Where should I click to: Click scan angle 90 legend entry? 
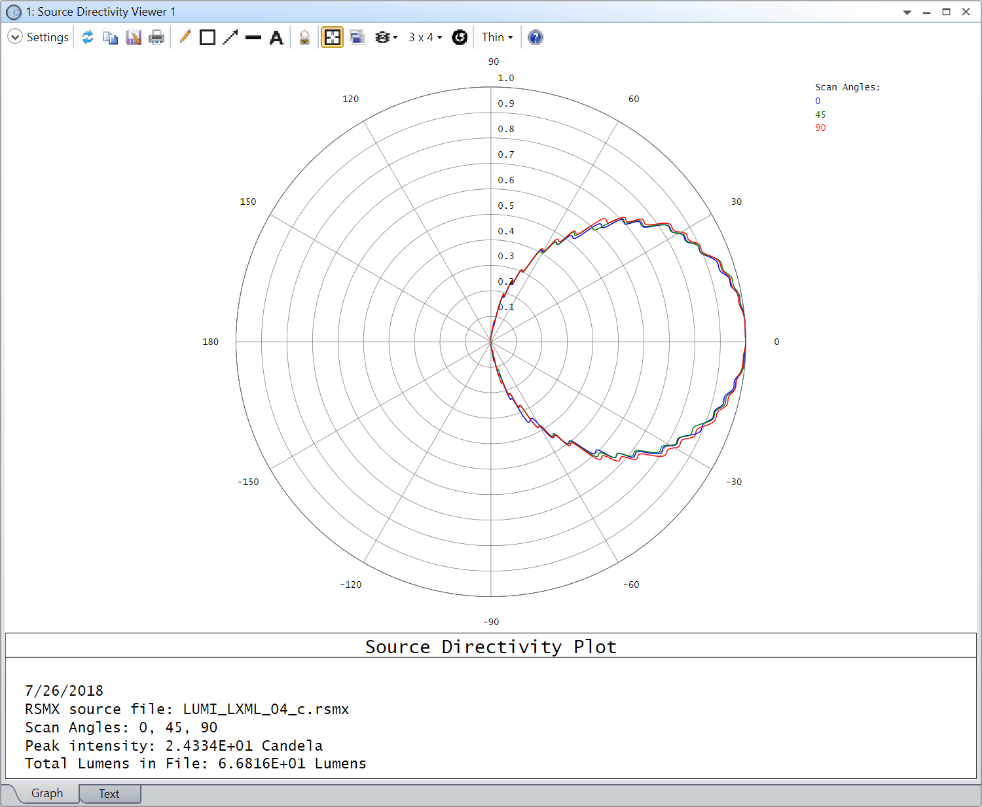coord(820,128)
